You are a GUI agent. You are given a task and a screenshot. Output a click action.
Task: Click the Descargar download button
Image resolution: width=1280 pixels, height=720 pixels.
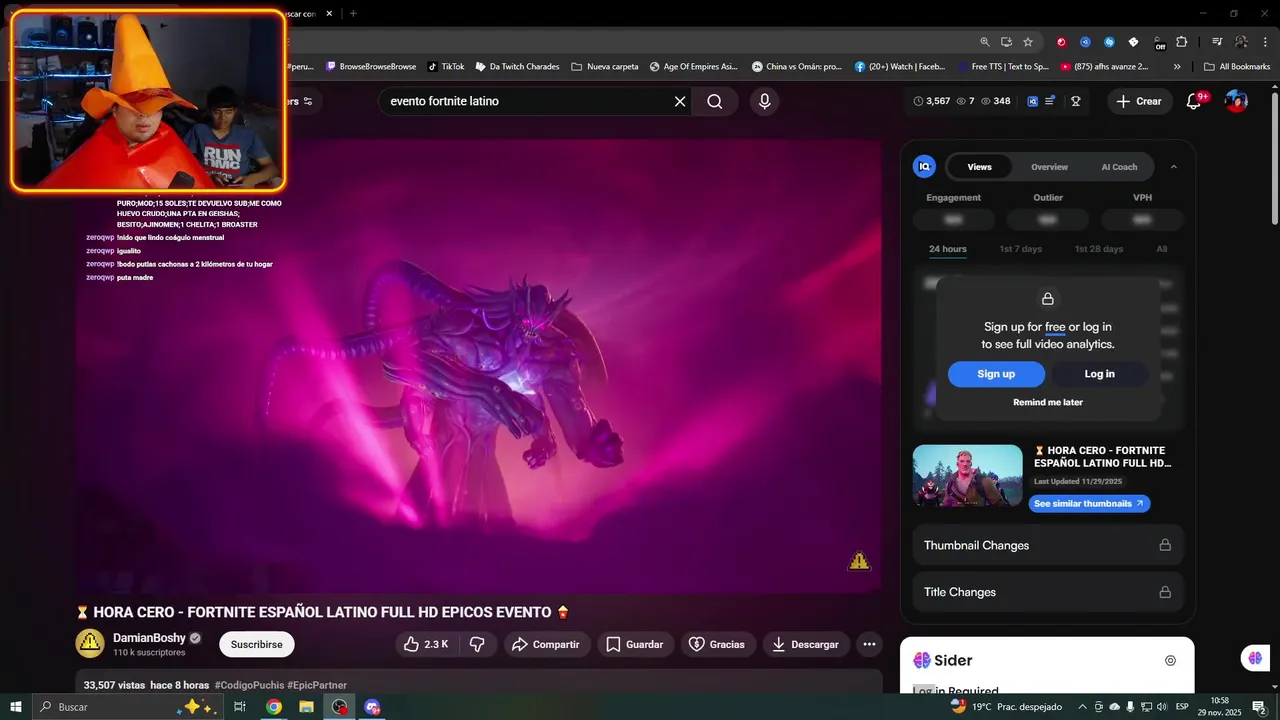(x=806, y=644)
